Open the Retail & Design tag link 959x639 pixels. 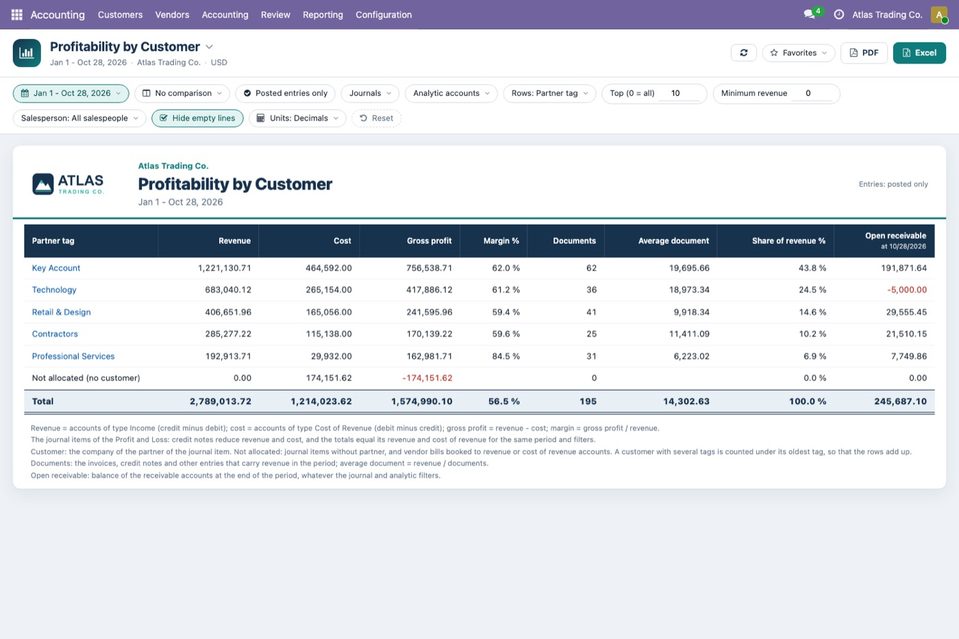pos(61,312)
